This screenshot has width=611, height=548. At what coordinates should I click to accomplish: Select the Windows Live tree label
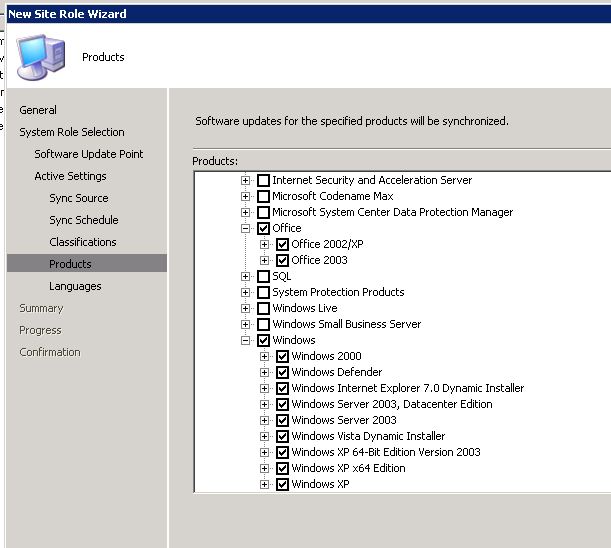pyautogui.click(x=305, y=308)
